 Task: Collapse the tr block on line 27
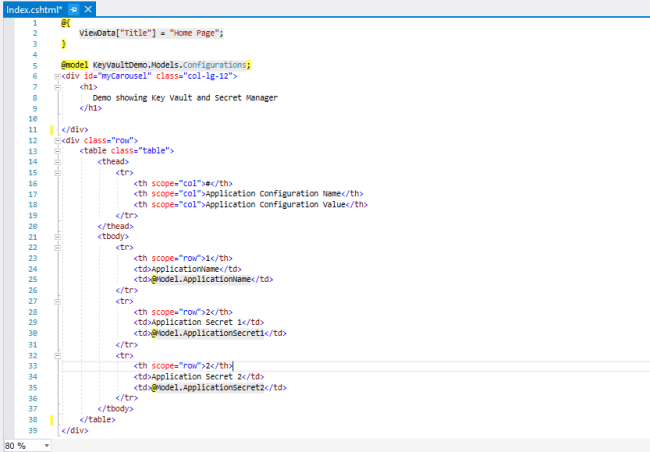coord(58,301)
